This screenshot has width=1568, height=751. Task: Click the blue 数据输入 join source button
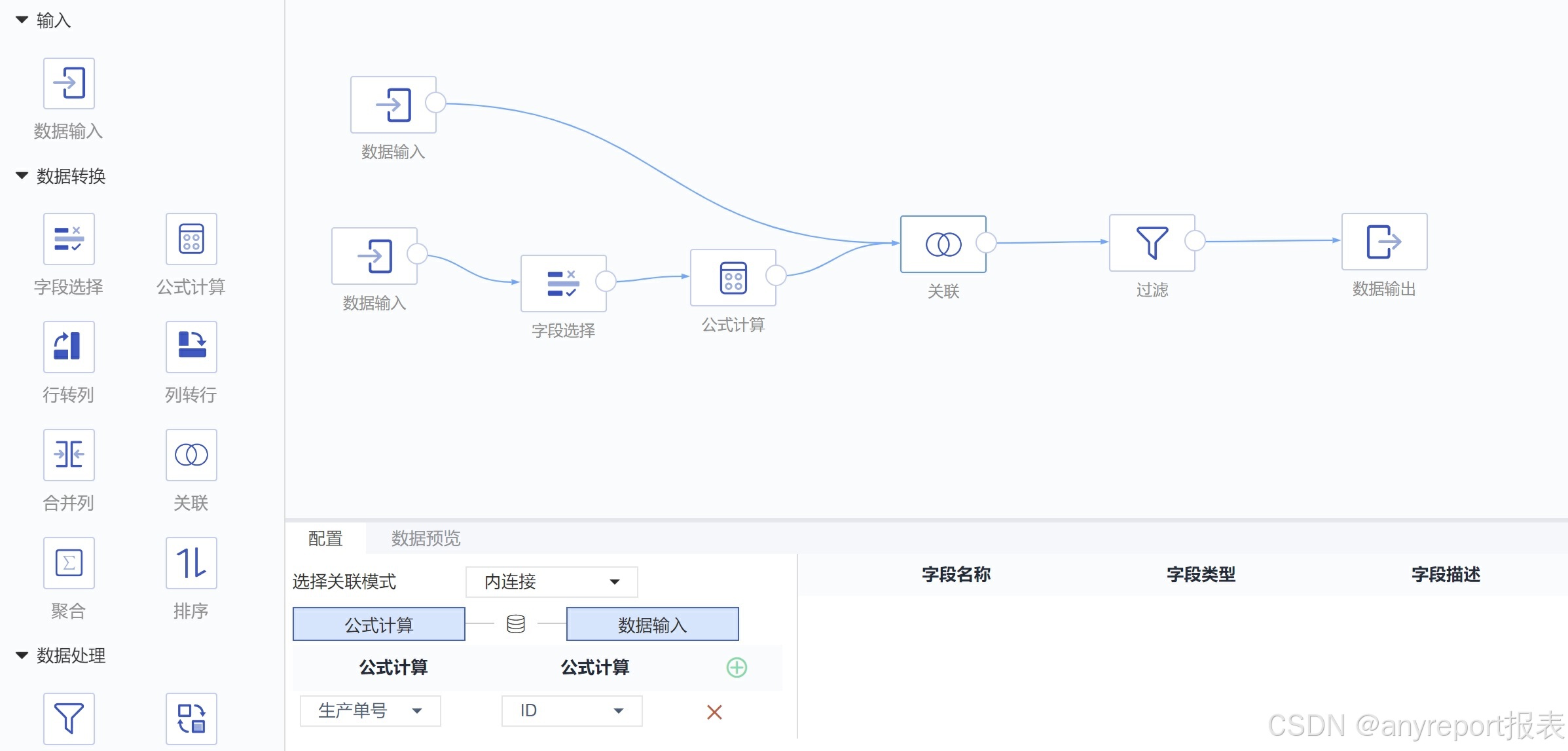point(652,625)
